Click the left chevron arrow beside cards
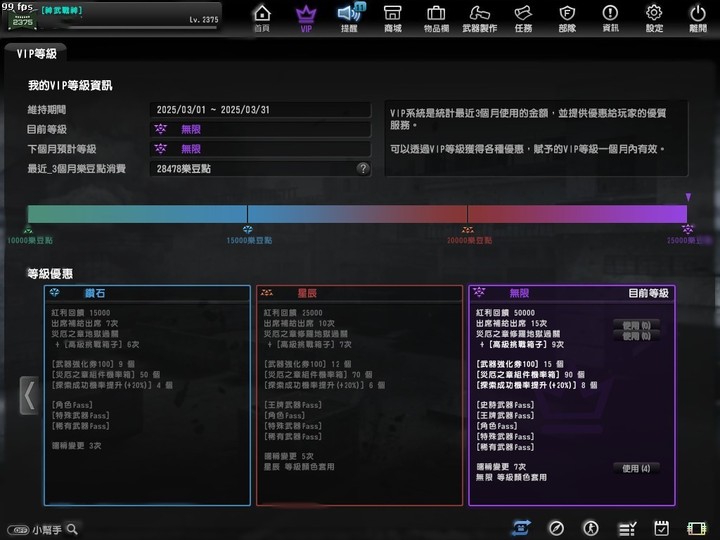This screenshot has width=720, height=540. click(x=29, y=396)
